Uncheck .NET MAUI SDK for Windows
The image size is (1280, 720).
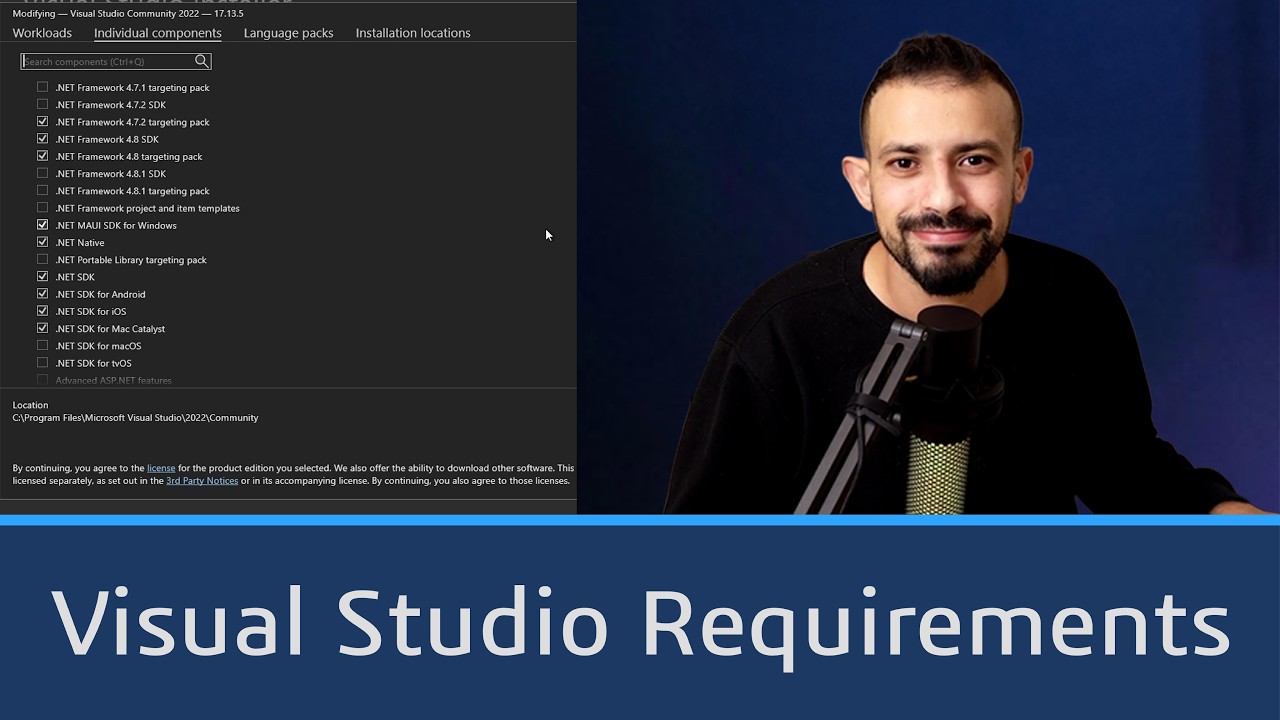click(42, 225)
